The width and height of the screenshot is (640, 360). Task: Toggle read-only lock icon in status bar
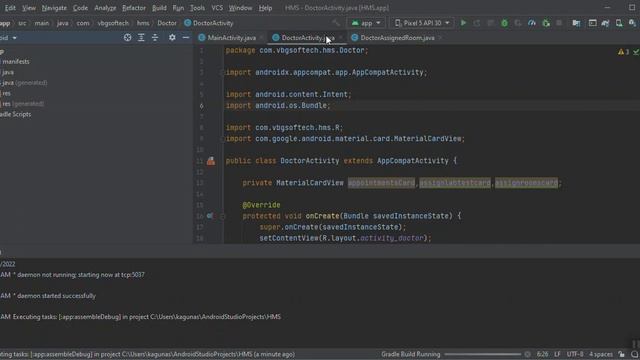(x=621, y=354)
